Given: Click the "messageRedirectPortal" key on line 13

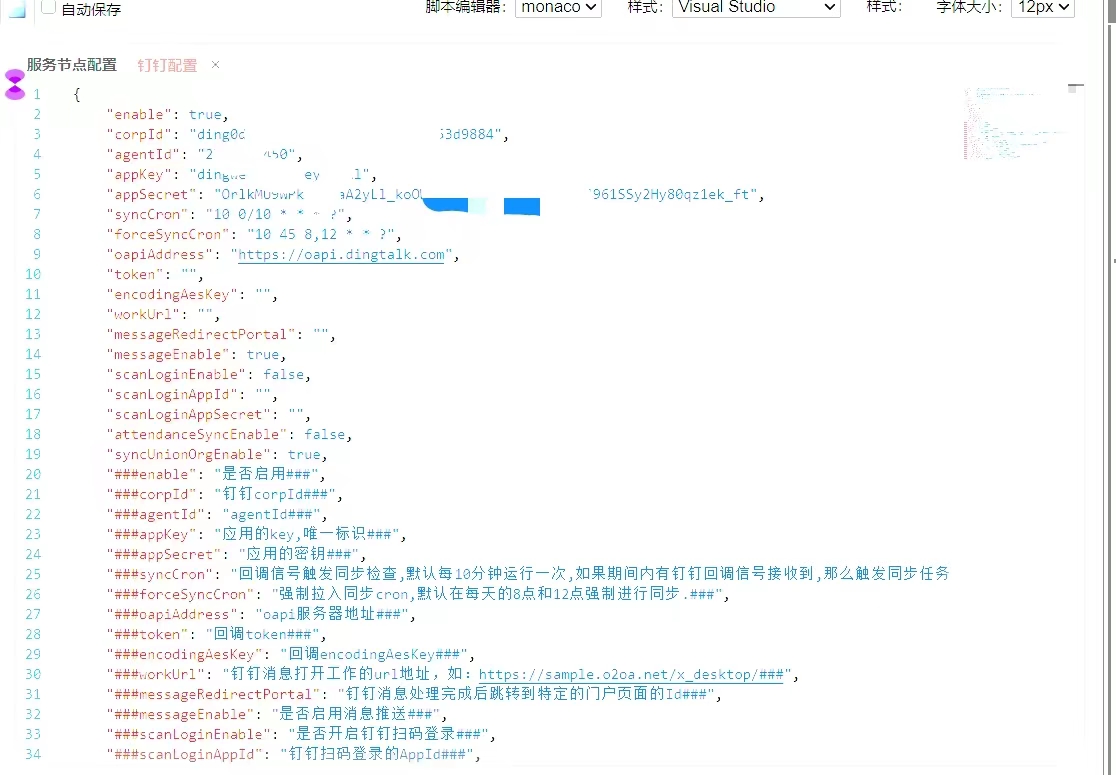Looking at the screenshot, I should coord(201,334).
